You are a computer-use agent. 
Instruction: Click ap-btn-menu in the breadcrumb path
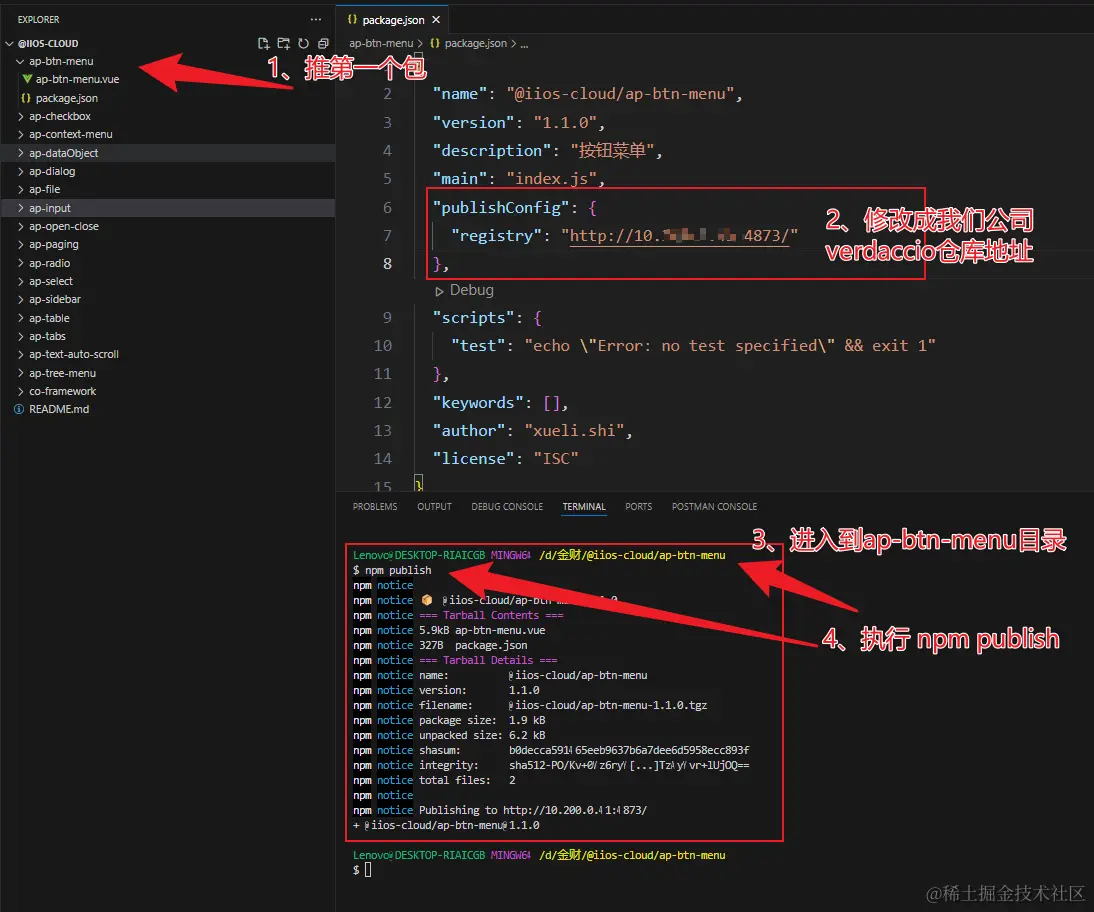[x=381, y=43]
